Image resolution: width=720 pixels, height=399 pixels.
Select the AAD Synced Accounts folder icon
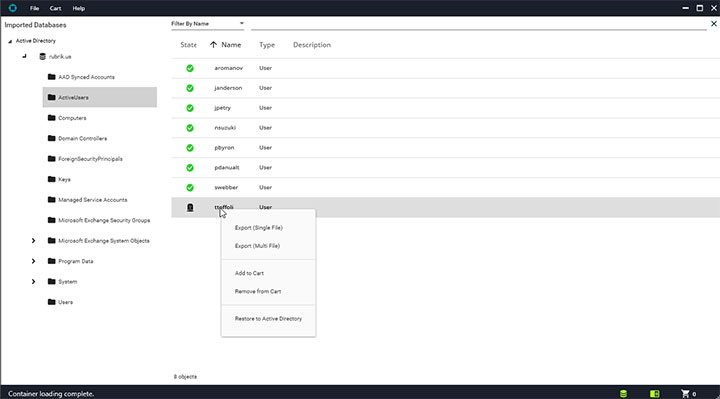click(51, 77)
